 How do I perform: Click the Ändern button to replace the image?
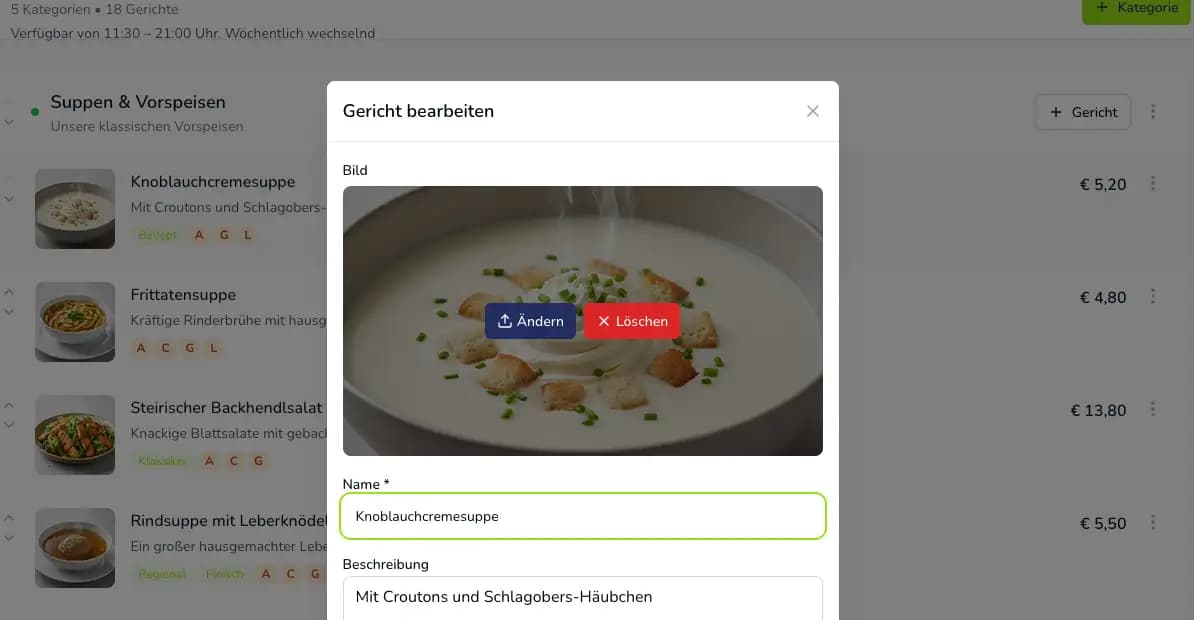(x=530, y=321)
